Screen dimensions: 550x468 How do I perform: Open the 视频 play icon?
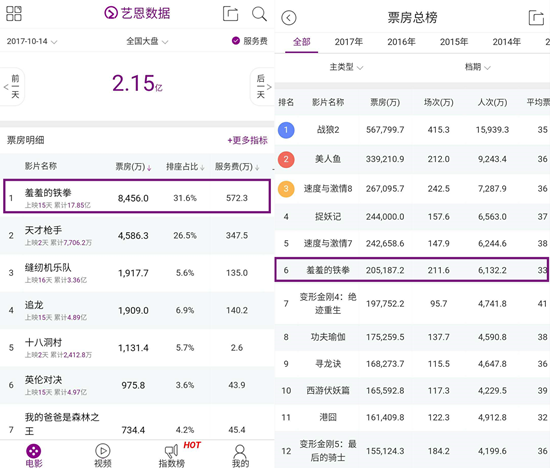tap(102, 451)
